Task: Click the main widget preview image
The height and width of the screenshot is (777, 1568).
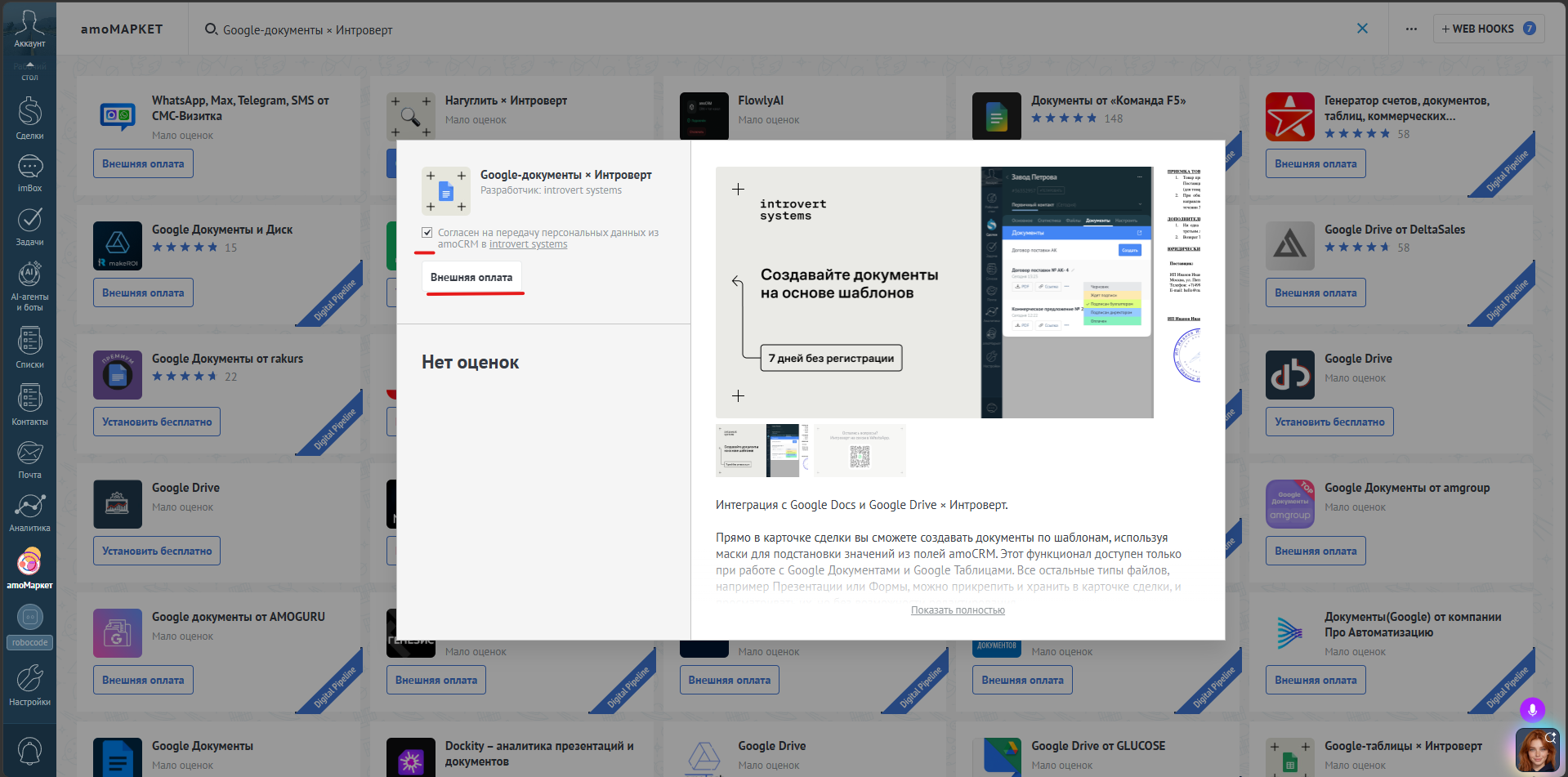Action: (x=934, y=292)
